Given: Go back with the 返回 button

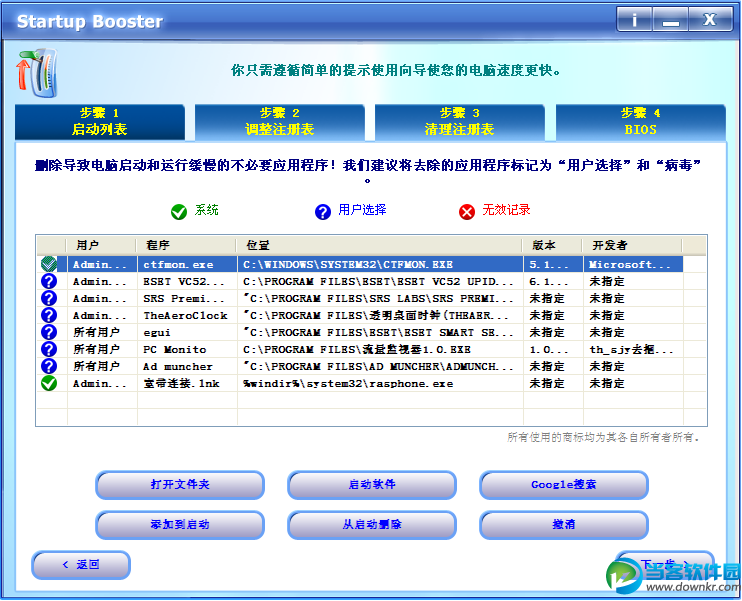Looking at the screenshot, I should pyautogui.click(x=81, y=565).
